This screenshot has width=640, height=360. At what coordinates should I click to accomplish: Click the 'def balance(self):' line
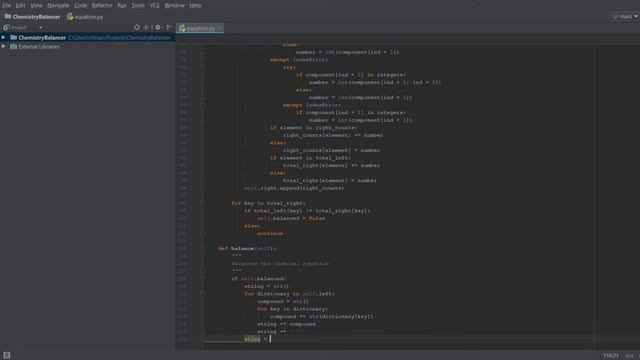(x=247, y=249)
